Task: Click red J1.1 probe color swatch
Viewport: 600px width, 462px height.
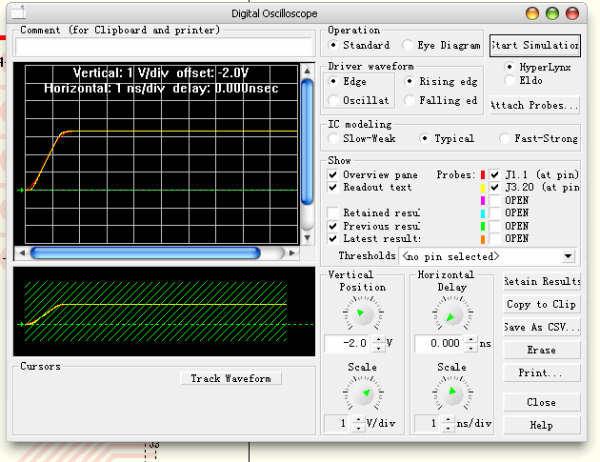Action: [x=483, y=175]
